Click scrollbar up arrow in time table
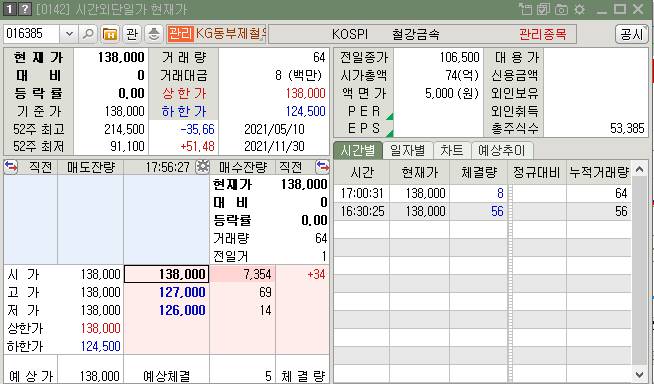Viewport: 654px width, 384px height. [x=640, y=169]
